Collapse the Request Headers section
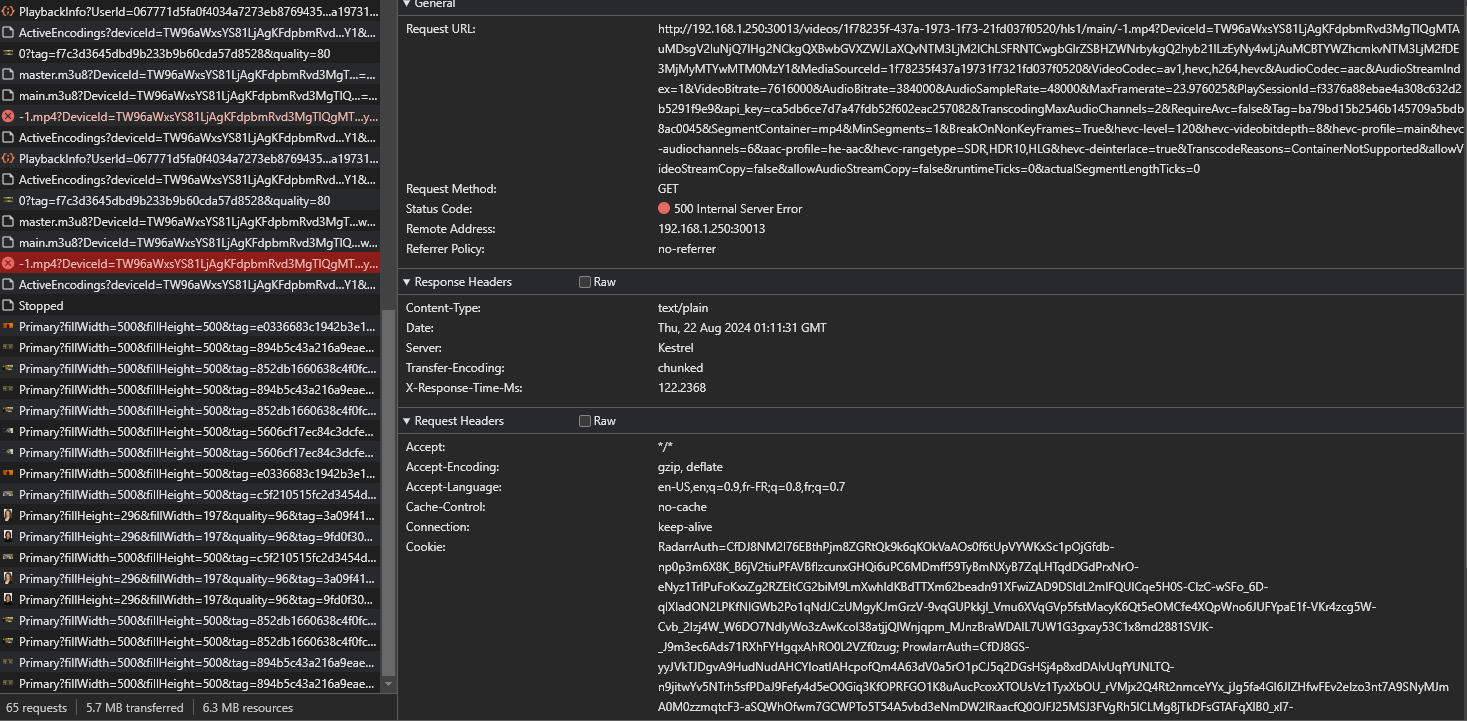Screen dimensions: 1467x721 [x=407, y=421]
